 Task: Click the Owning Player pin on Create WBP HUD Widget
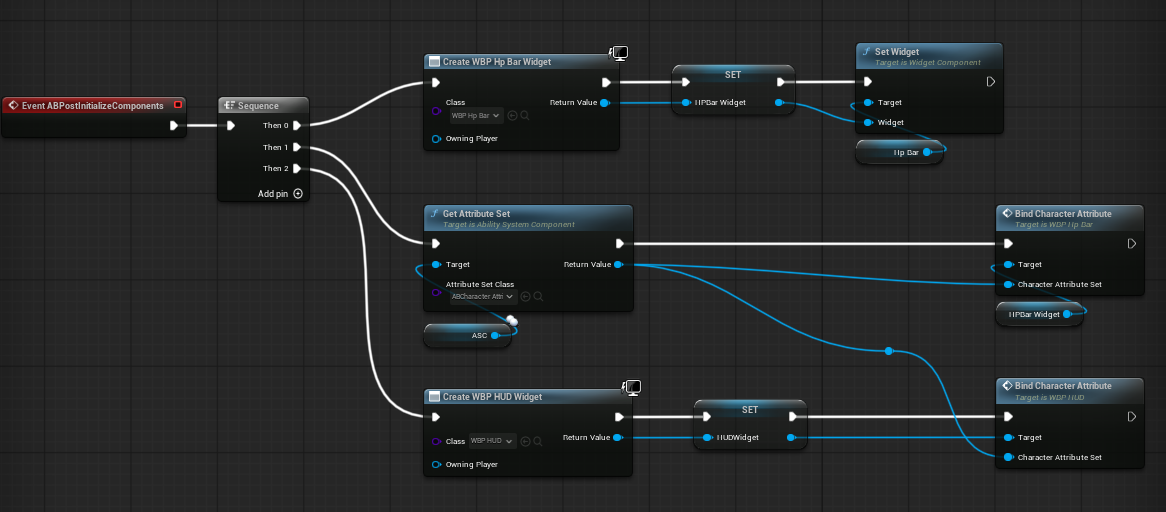(x=437, y=465)
